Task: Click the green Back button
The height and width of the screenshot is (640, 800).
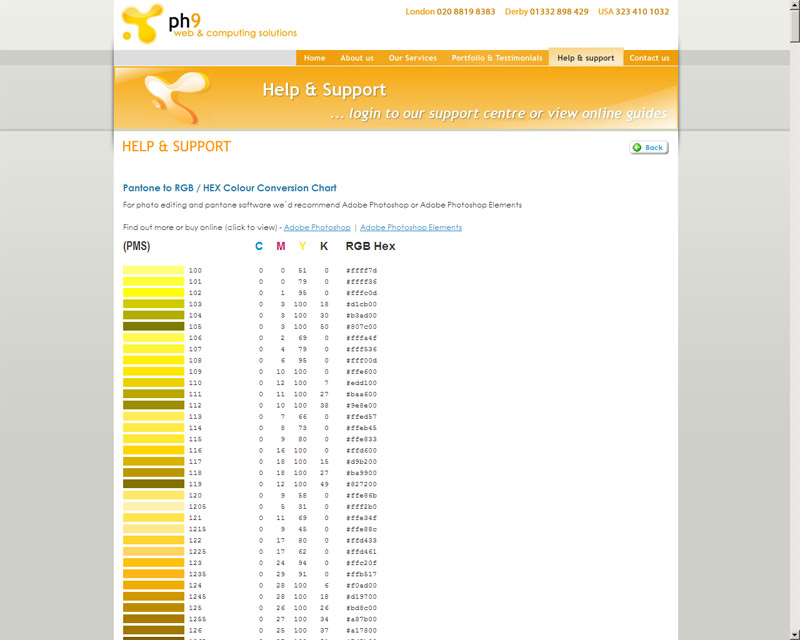Action: coord(648,147)
